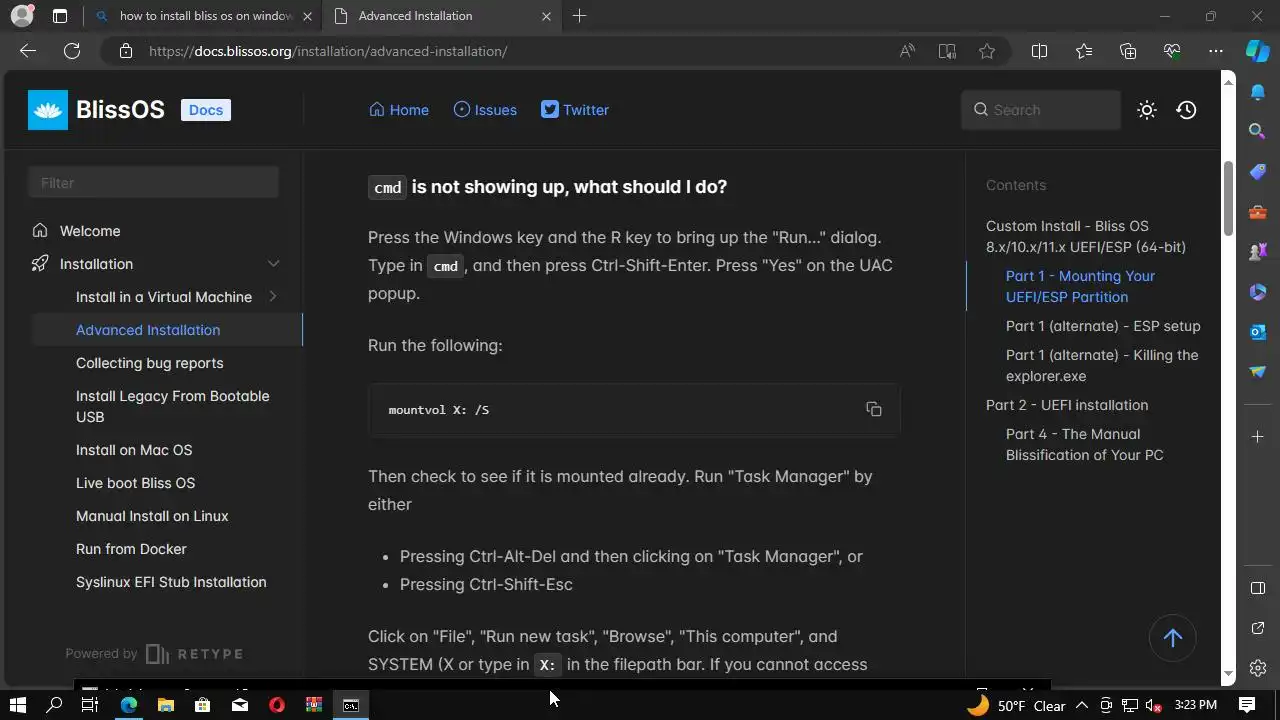Click the browser address bar URL
The width and height of the screenshot is (1280, 720).
[x=328, y=51]
